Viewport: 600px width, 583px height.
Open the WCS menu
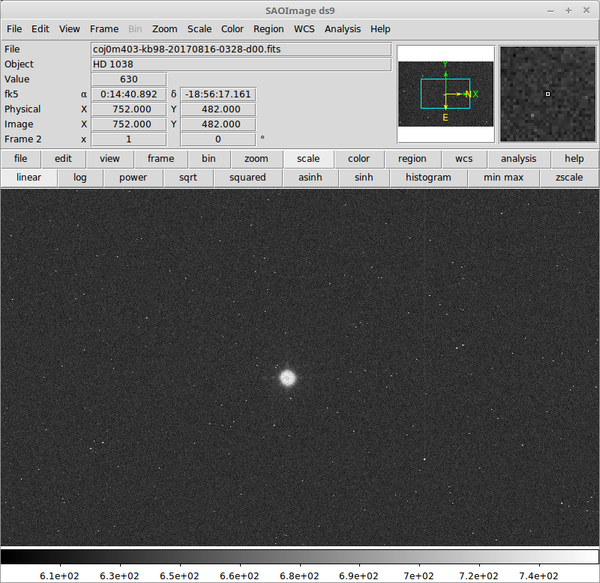pyautogui.click(x=304, y=29)
